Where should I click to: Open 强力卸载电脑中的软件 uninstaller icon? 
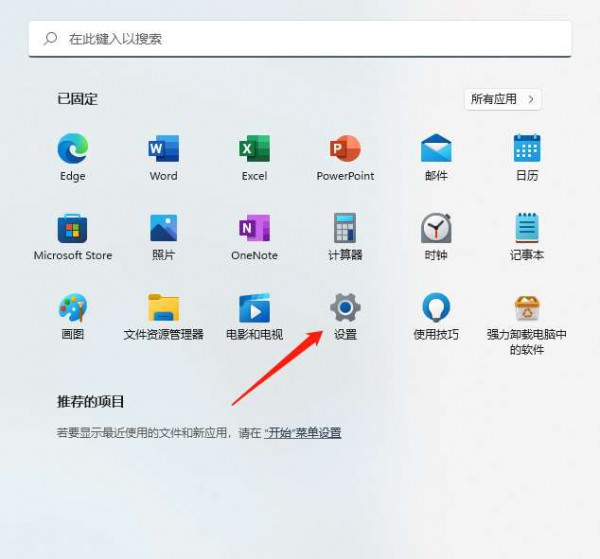tap(527, 308)
